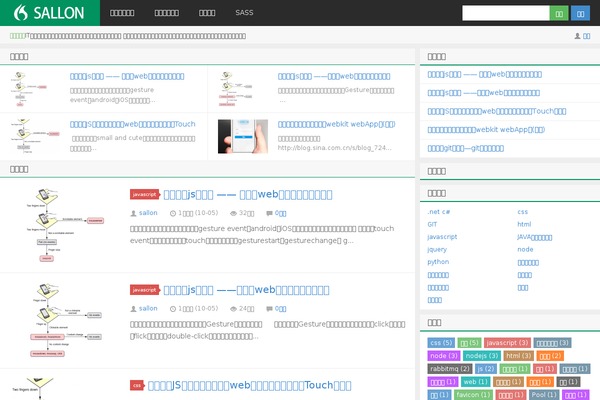600x400 pixels.
Task: Click the SALLON flame logo icon
Action: [21, 13]
